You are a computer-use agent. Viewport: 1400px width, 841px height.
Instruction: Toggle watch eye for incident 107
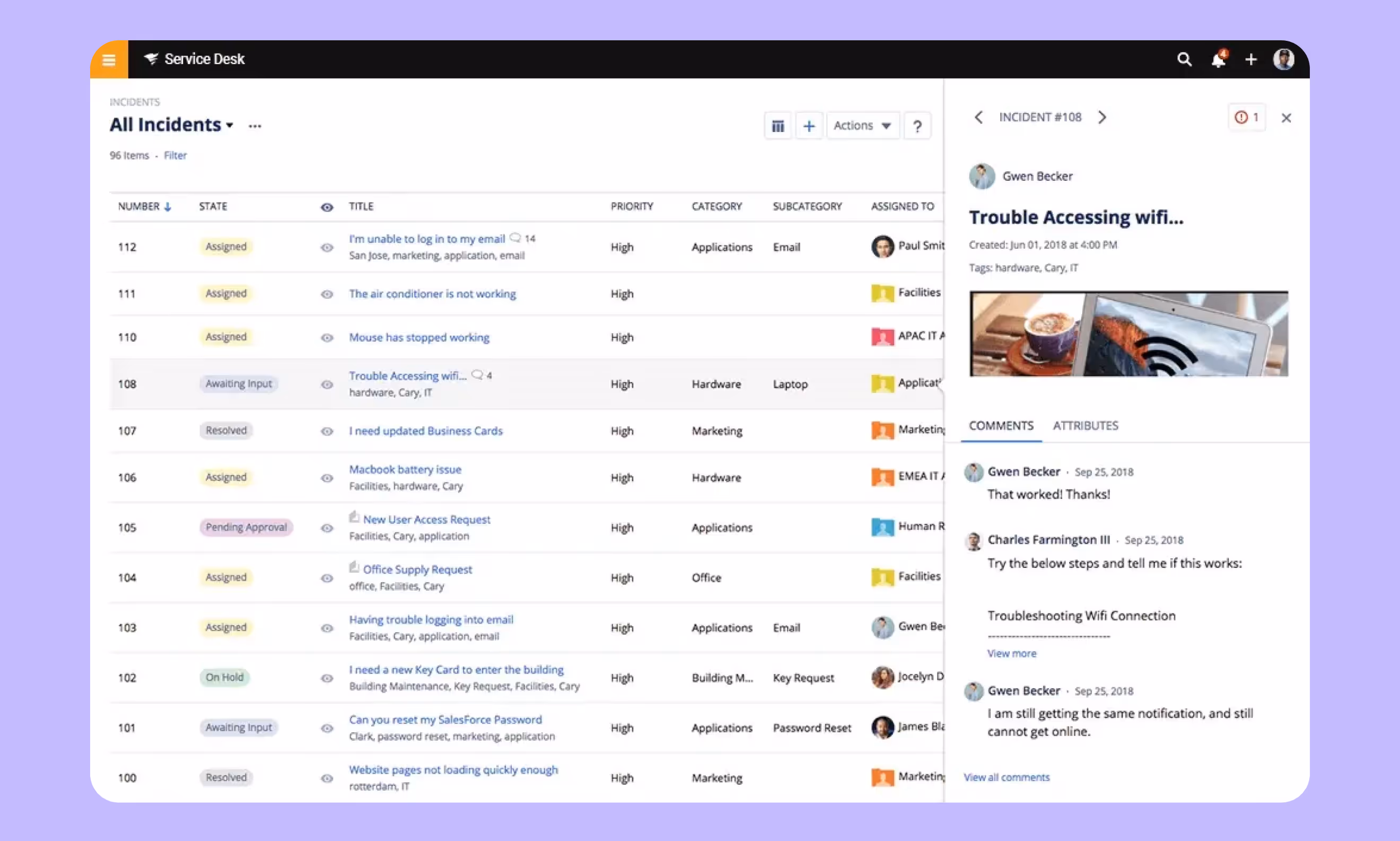(327, 431)
